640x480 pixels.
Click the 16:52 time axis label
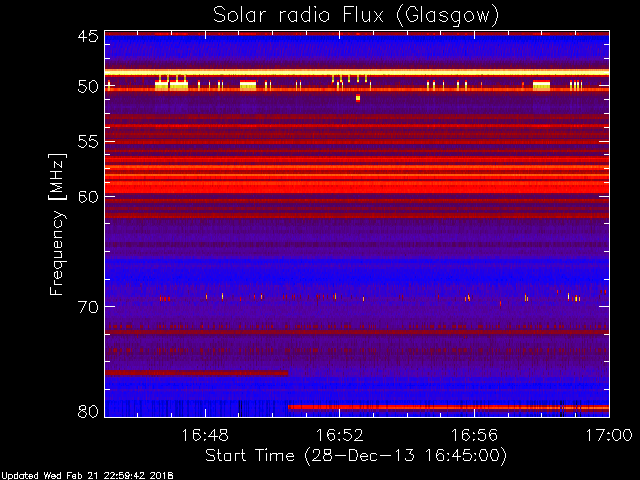click(x=340, y=435)
